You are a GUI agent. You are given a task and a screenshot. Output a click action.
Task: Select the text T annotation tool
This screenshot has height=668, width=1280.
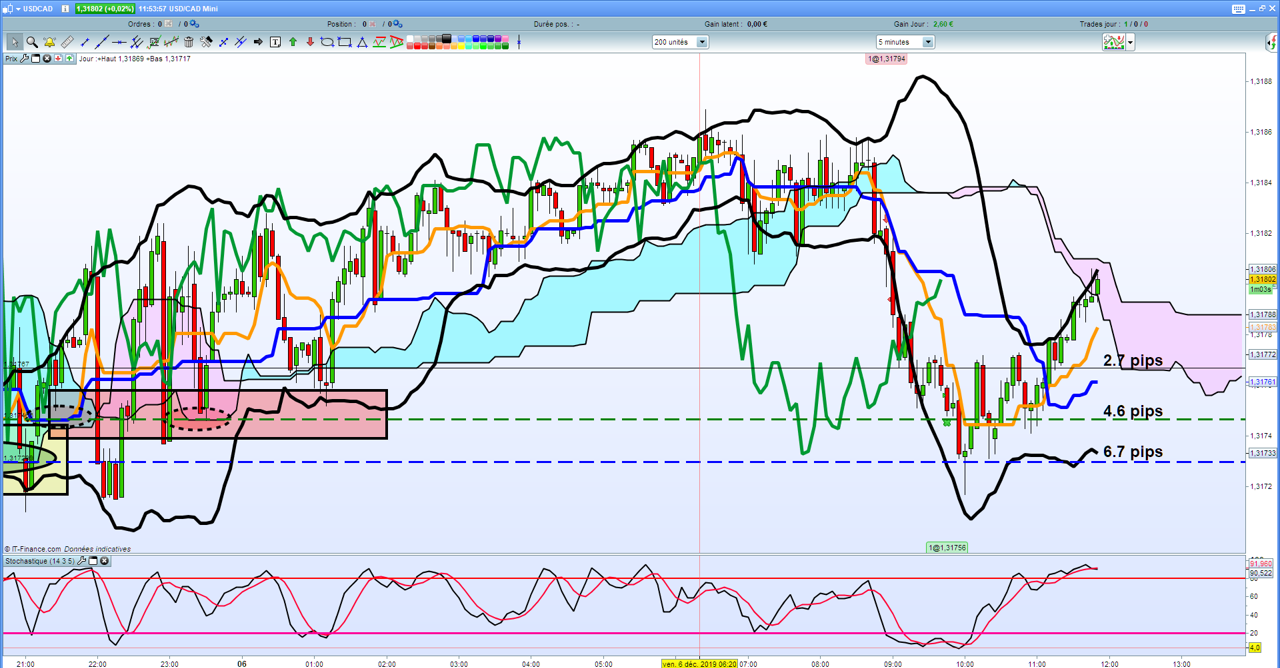point(275,42)
